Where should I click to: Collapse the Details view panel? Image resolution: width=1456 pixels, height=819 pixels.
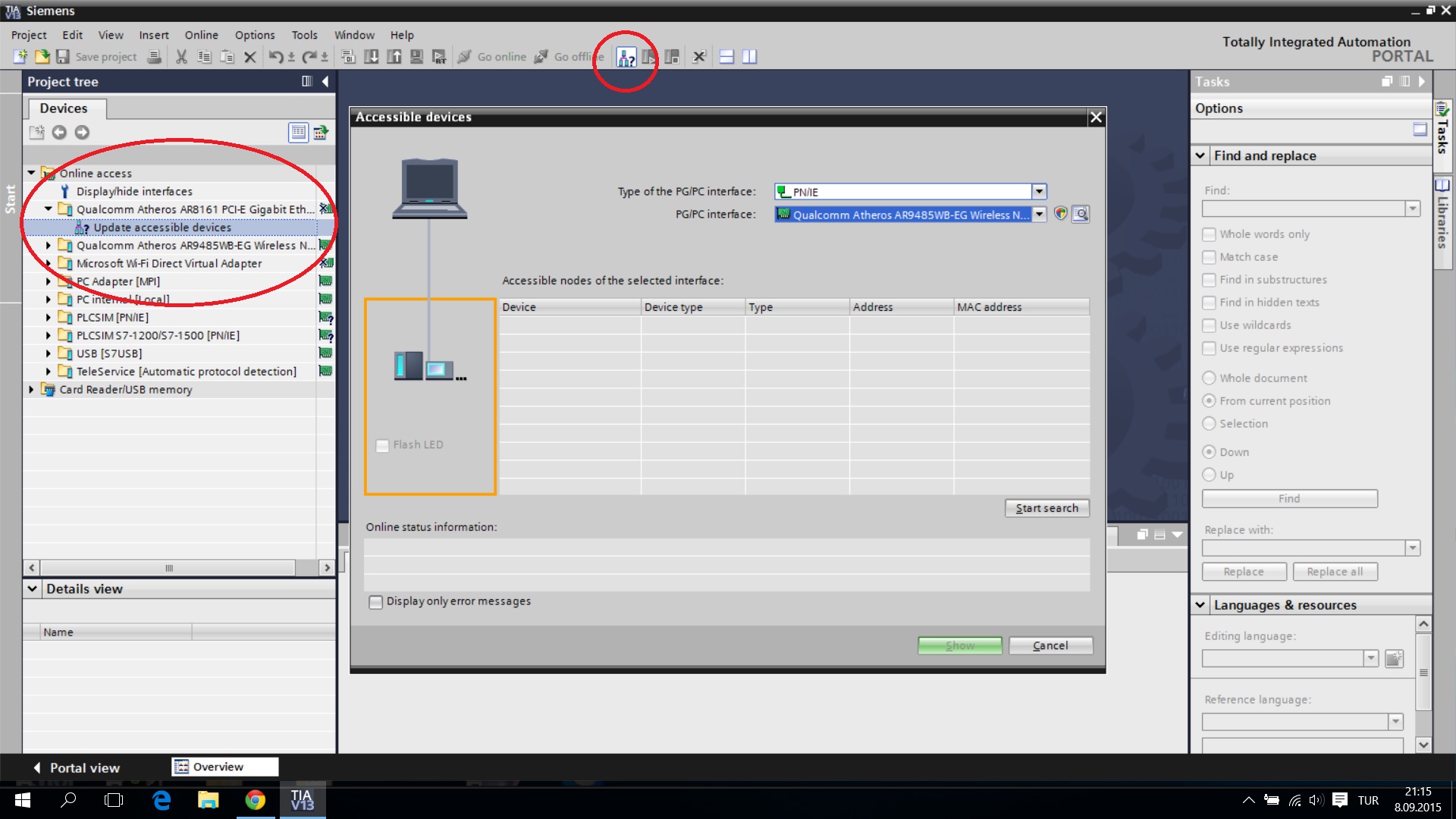coord(32,589)
